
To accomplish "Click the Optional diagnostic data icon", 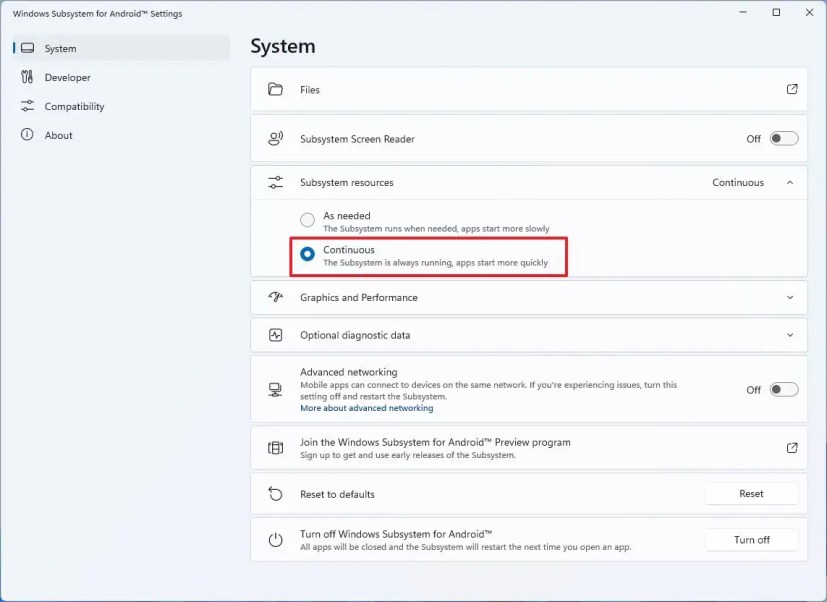I will click(x=276, y=333).
